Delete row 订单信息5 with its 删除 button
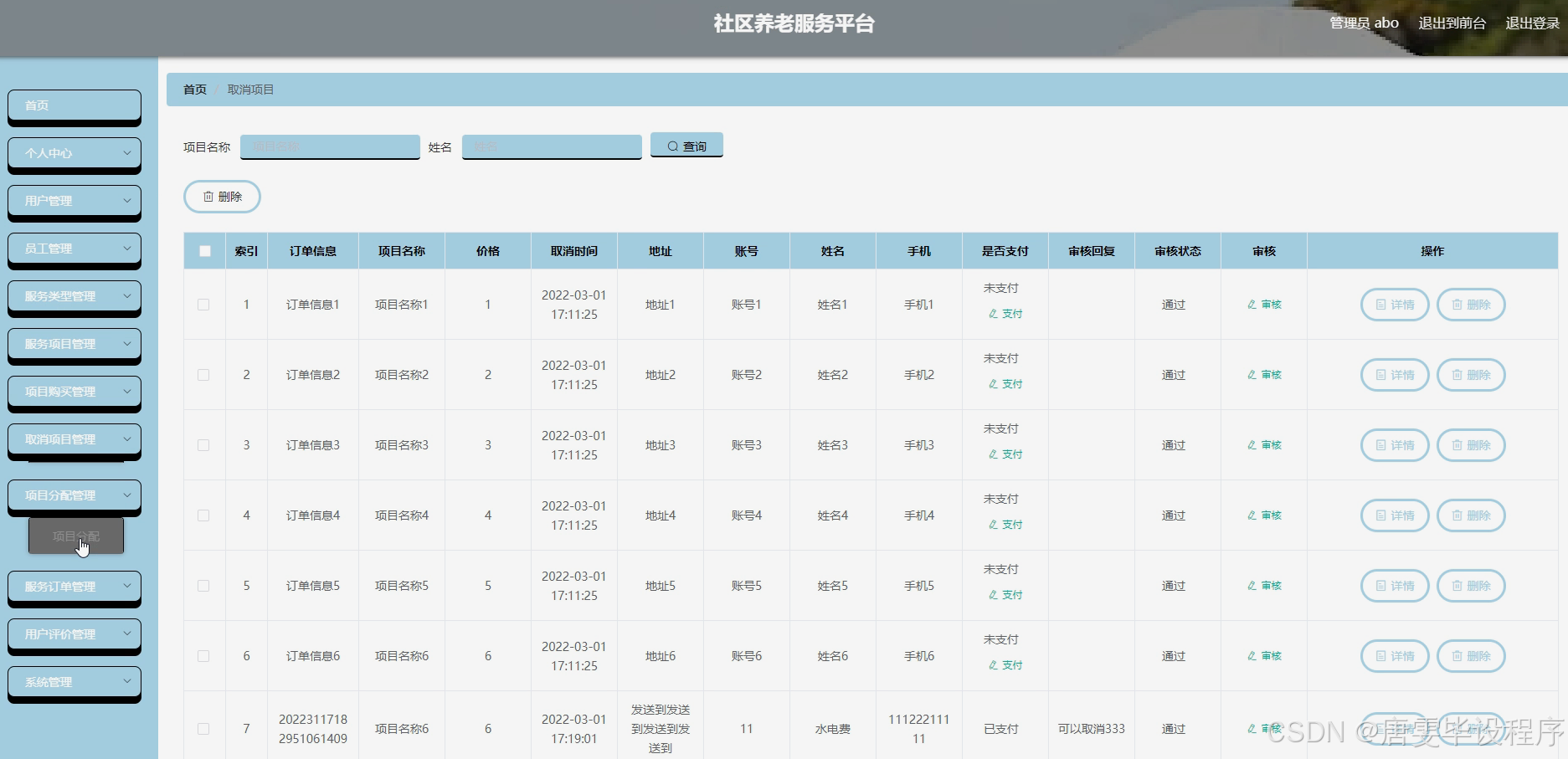This screenshot has width=1568, height=759. coord(1471,586)
